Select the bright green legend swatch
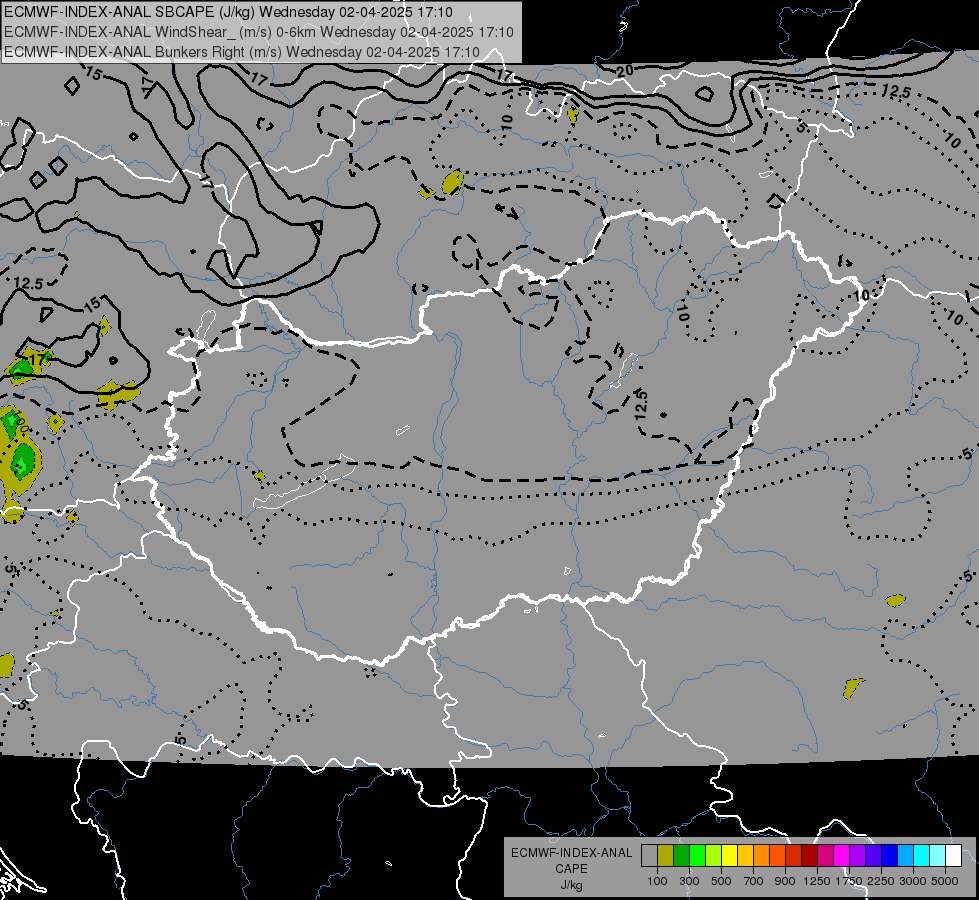 697,856
